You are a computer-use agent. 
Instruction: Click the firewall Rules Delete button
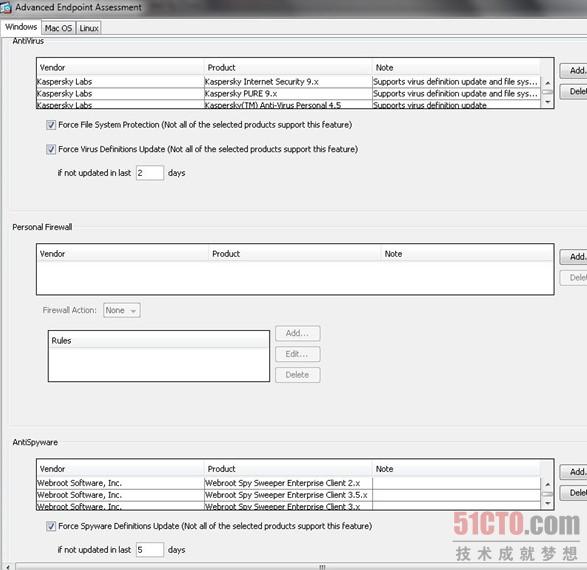tap(298, 375)
